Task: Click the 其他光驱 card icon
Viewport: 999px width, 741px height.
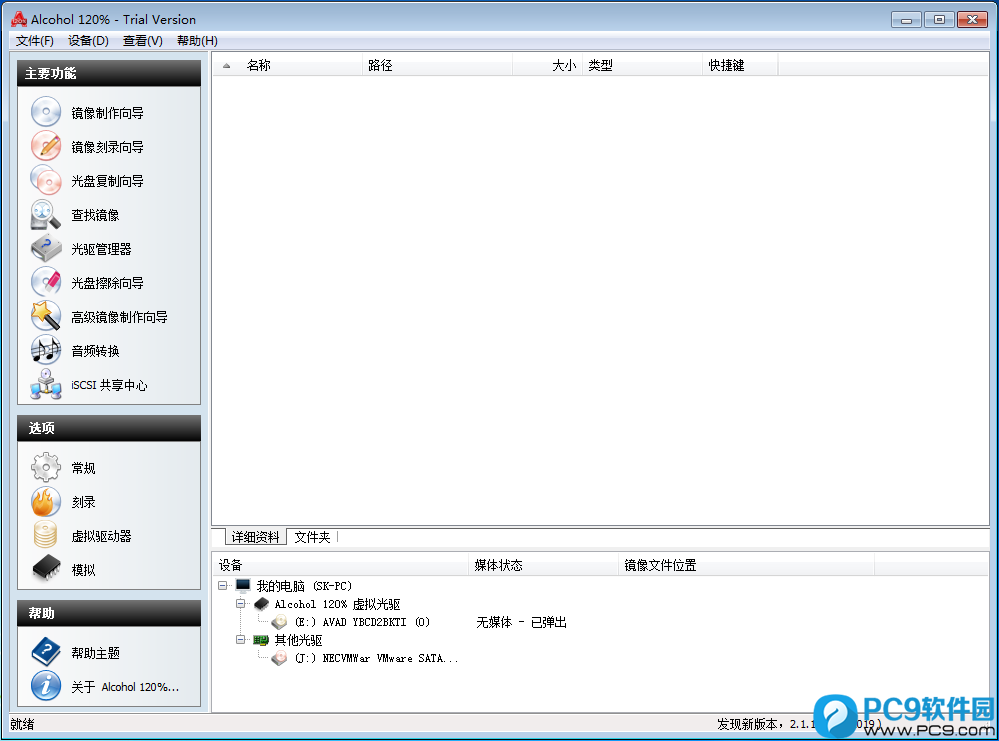Action: coord(261,640)
